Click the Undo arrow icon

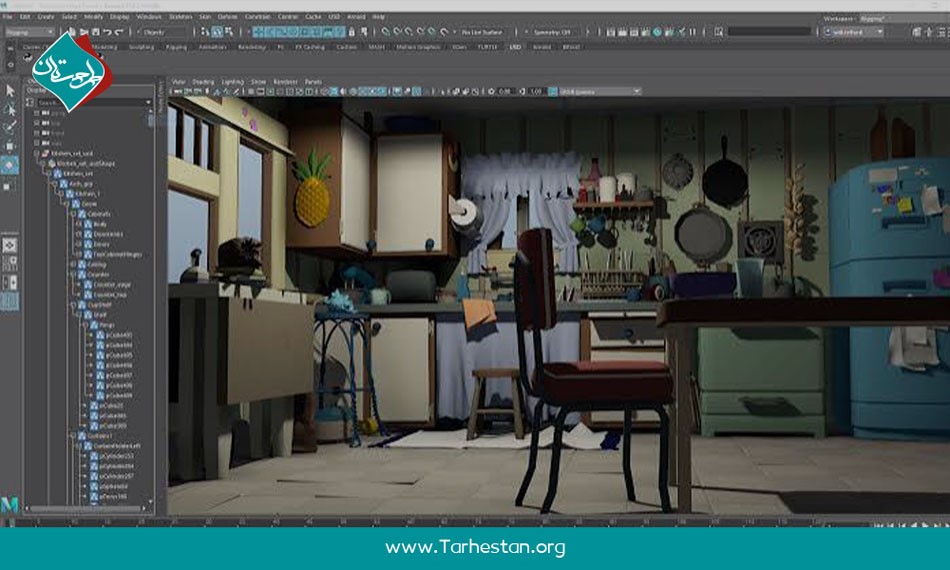click(107, 31)
